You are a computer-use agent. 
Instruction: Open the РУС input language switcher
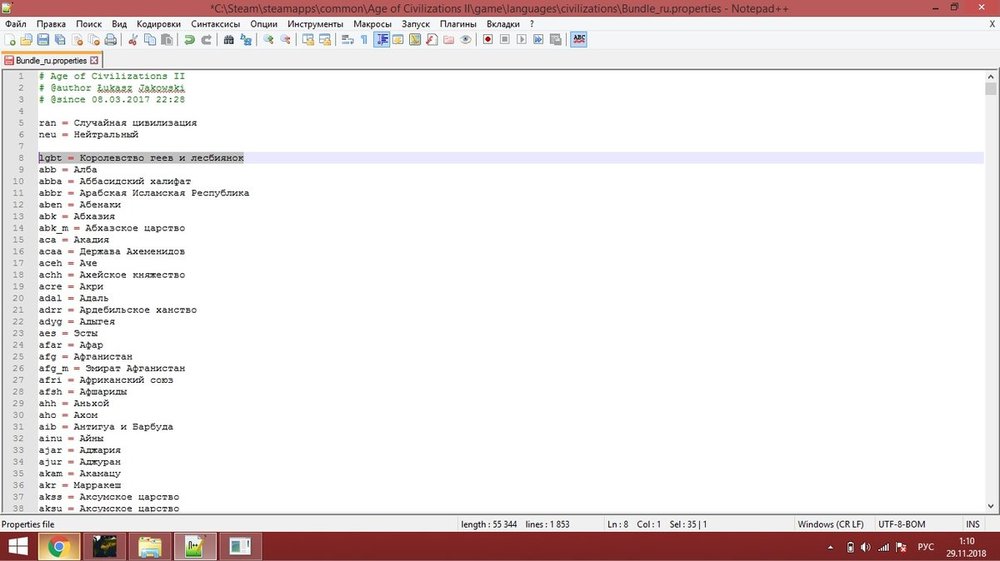coord(925,547)
